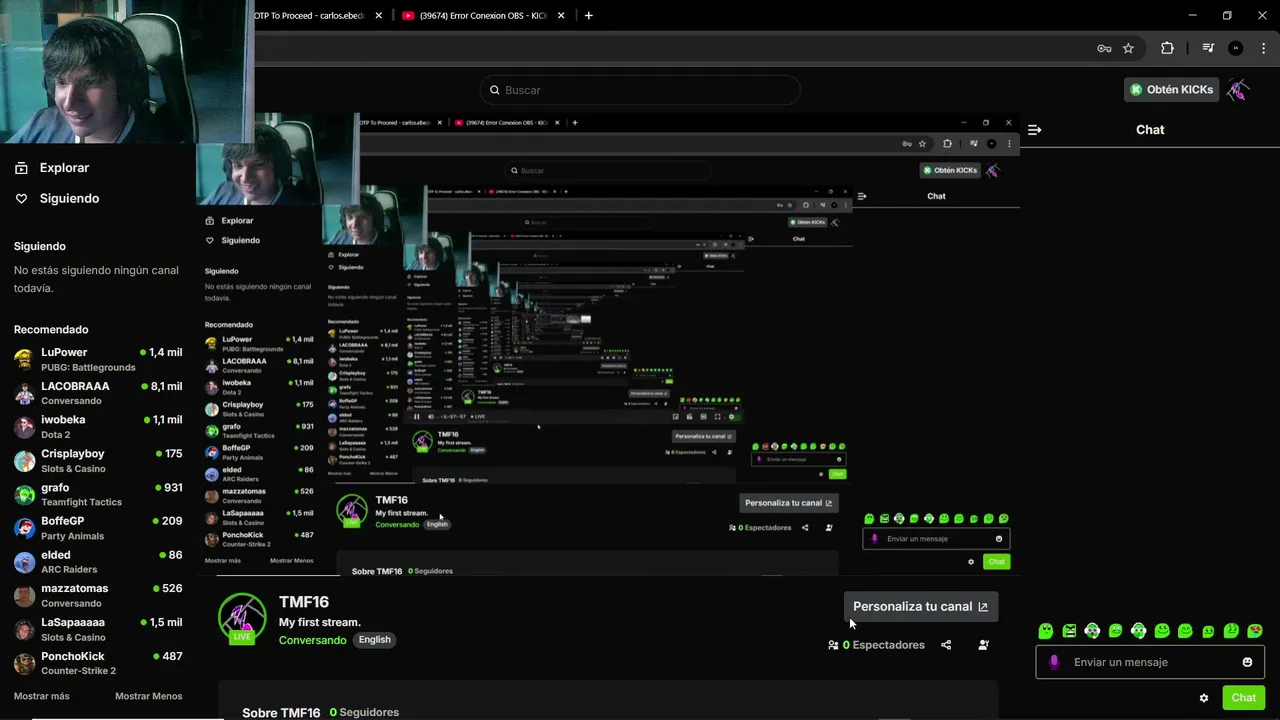Viewport: 1280px width, 720px height.
Task: Open the Conversando category link under TMF16
Action: (312, 640)
